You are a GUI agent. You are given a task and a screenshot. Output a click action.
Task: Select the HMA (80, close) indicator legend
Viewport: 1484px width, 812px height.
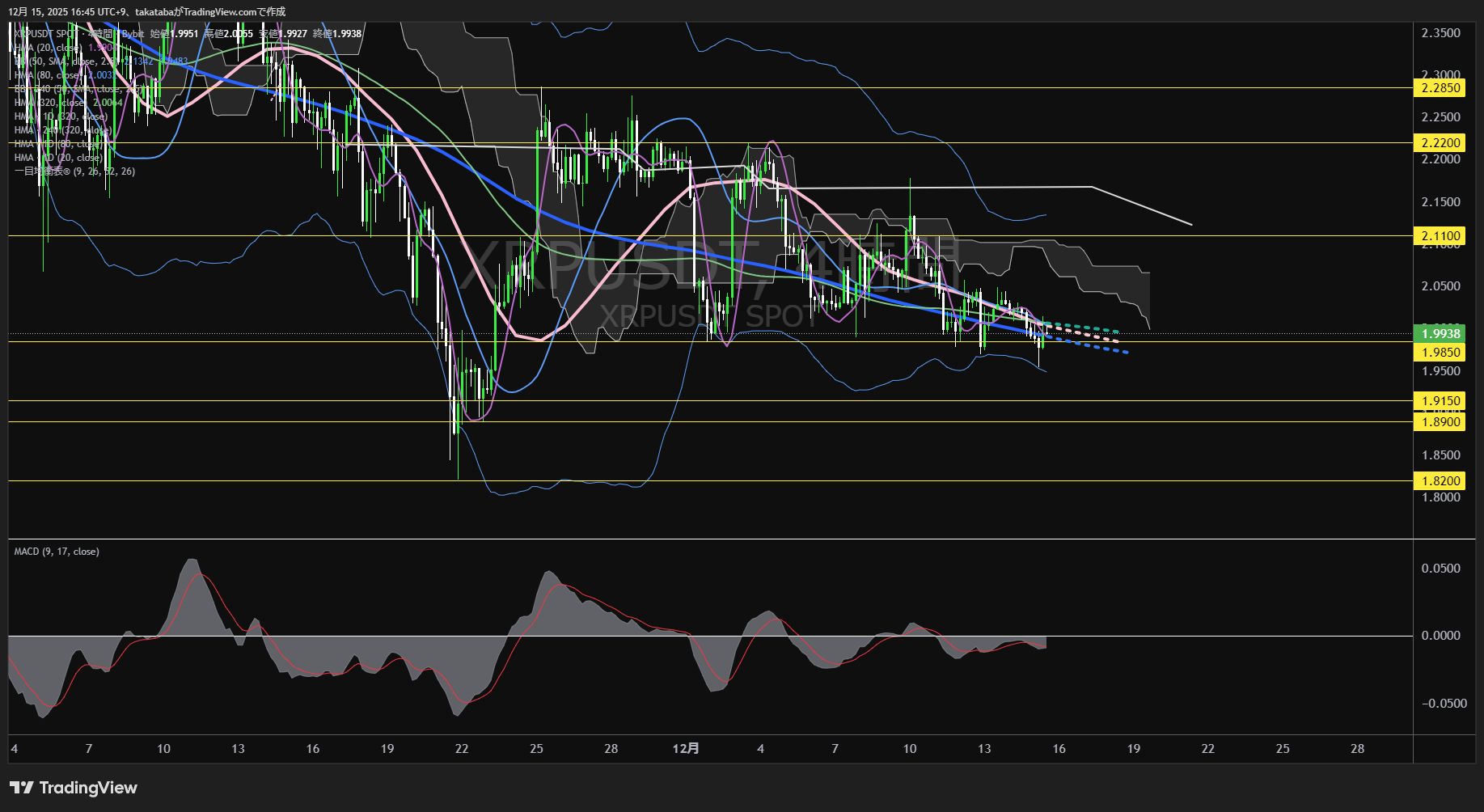[50, 75]
